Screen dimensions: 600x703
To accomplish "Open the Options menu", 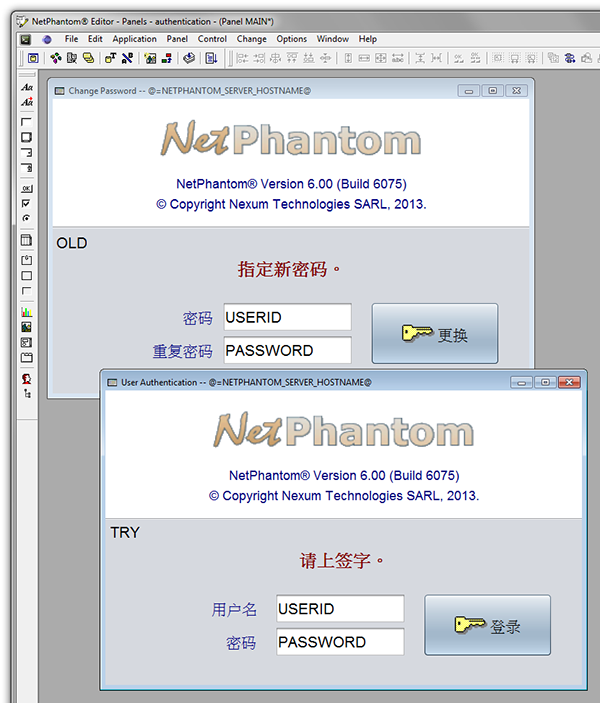I will (291, 39).
